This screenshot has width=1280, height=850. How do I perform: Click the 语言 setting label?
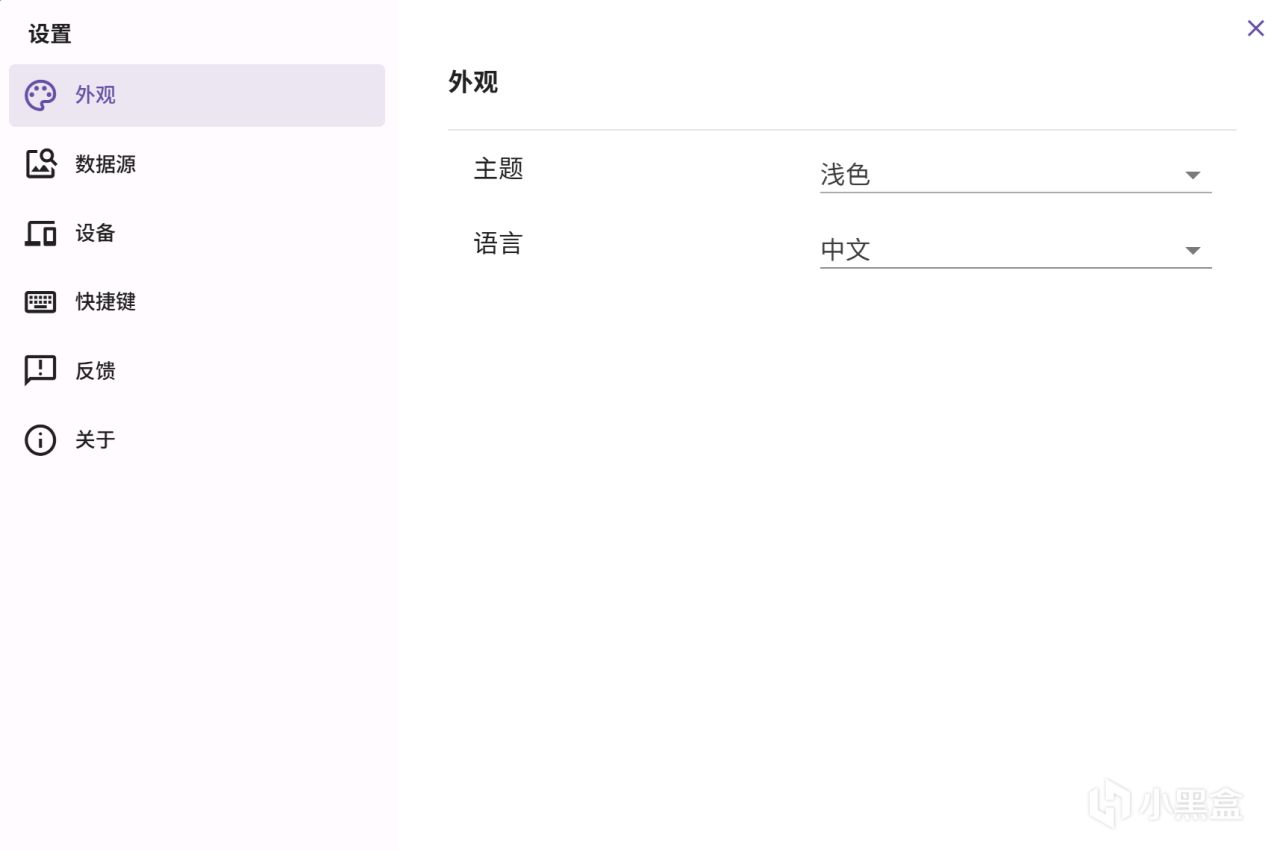(498, 244)
